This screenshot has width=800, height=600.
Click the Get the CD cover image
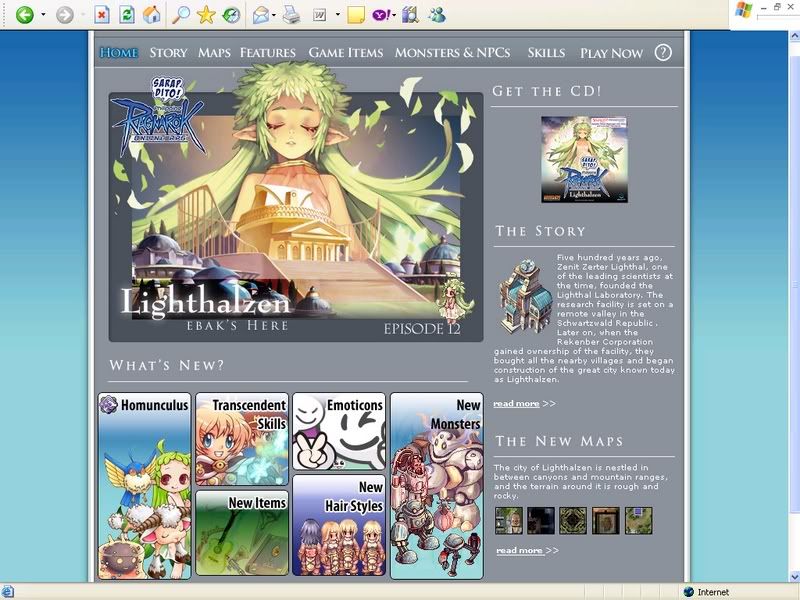pyautogui.click(x=585, y=160)
